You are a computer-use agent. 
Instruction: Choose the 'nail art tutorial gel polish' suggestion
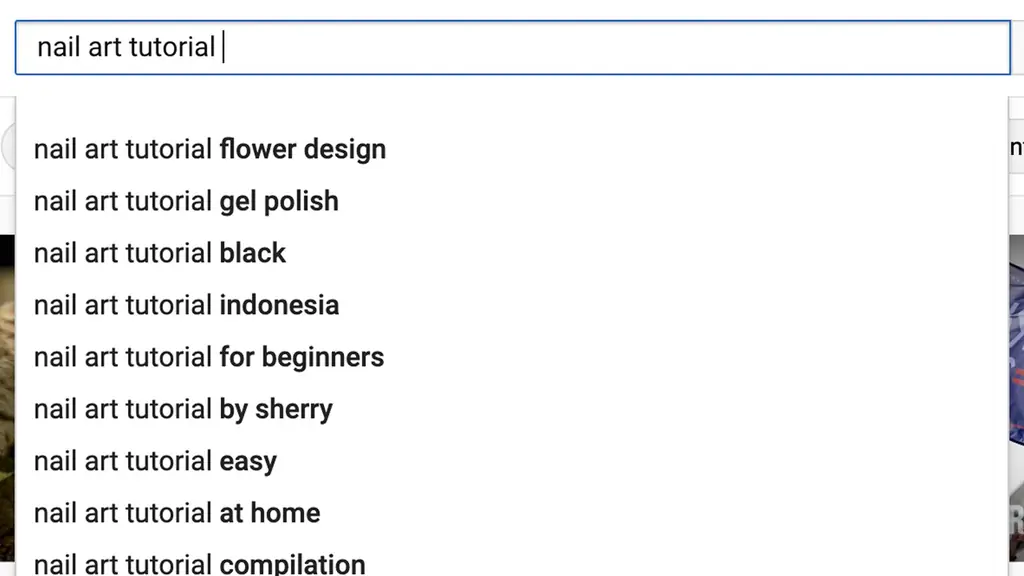(x=512, y=201)
